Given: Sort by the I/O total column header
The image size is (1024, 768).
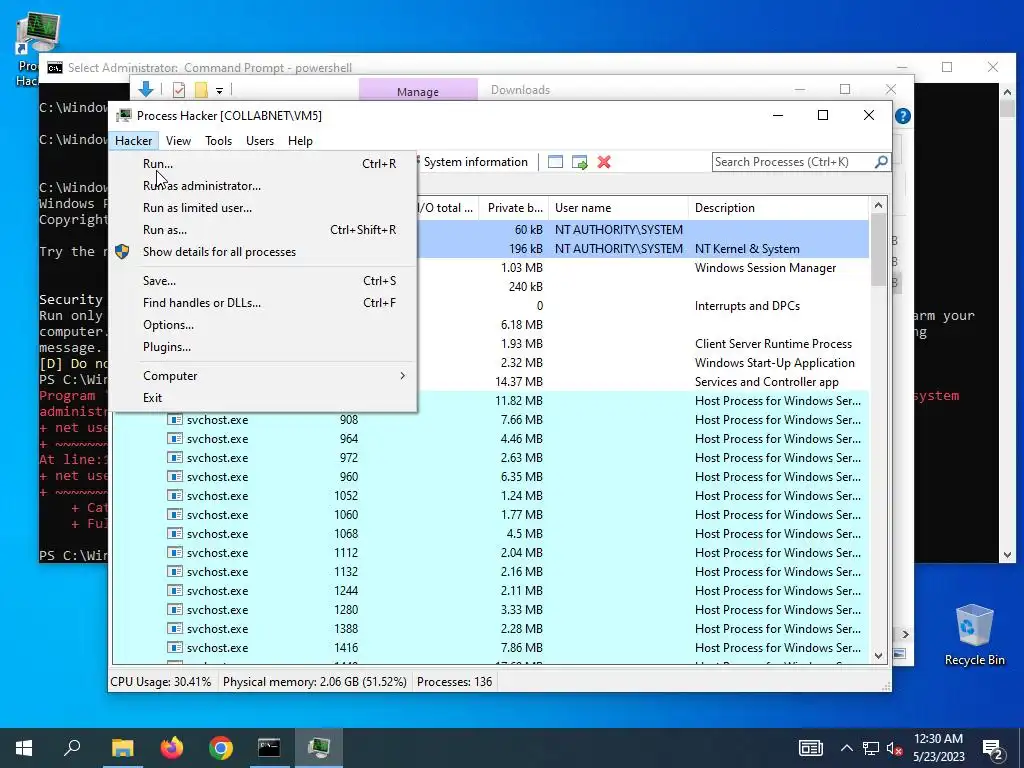Looking at the screenshot, I should pos(447,208).
